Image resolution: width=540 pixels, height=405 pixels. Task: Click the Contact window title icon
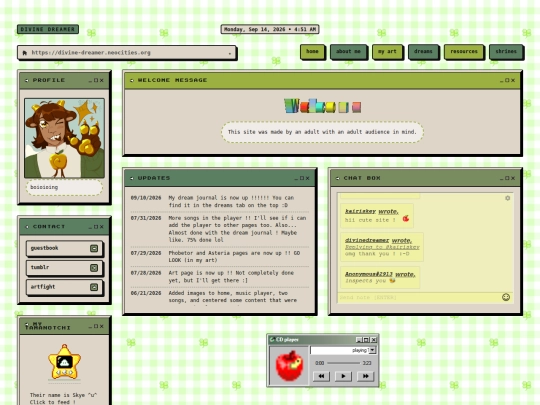[x=27, y=227]
